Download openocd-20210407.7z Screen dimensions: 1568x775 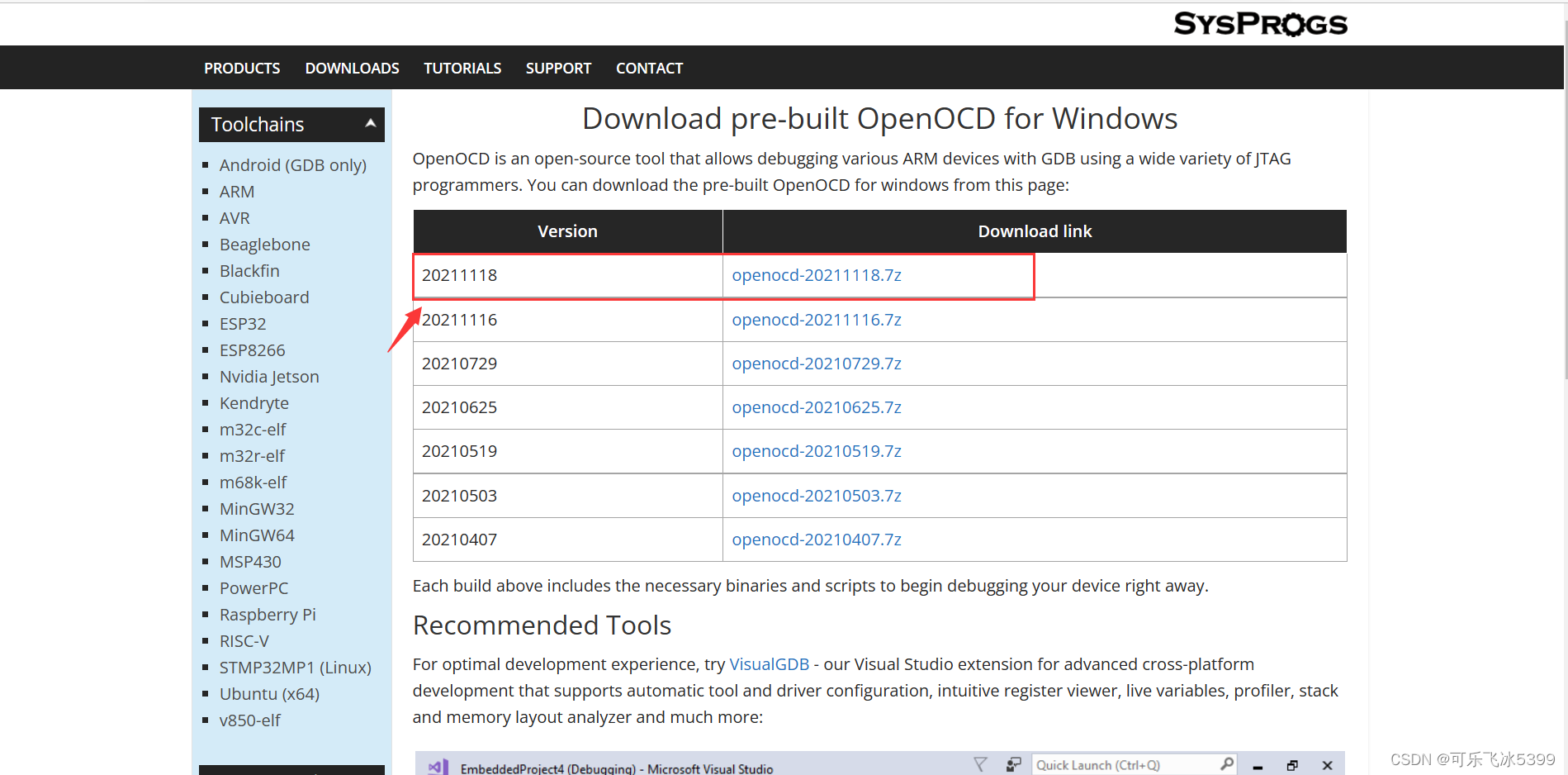(816, 540)
